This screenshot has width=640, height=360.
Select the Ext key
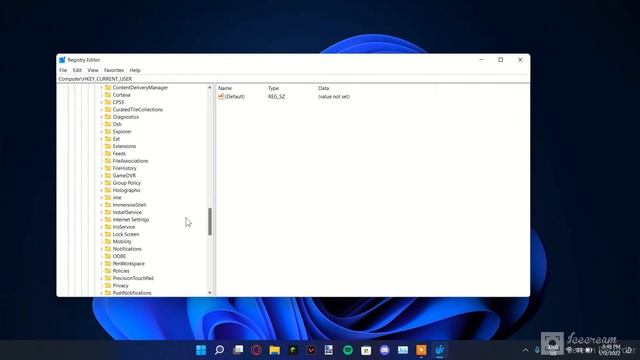point(116,139)
